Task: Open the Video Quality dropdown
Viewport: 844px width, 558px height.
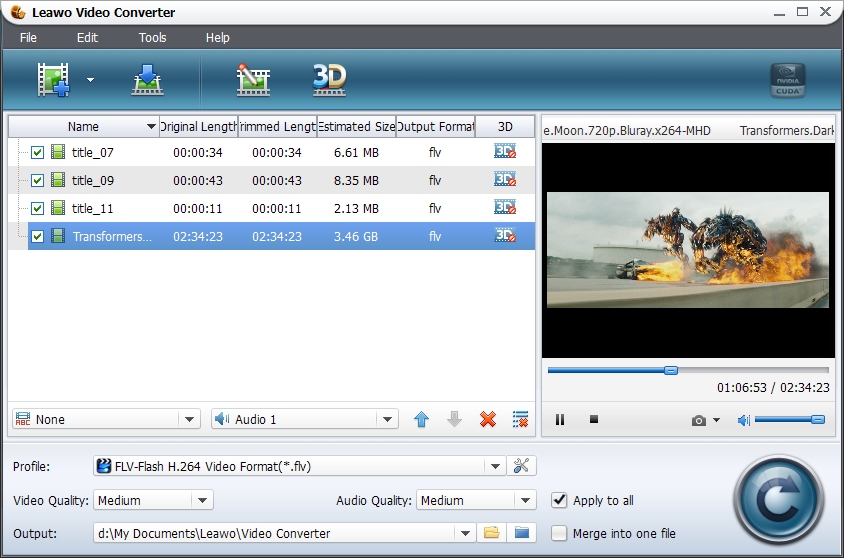Action: [153, 500]
